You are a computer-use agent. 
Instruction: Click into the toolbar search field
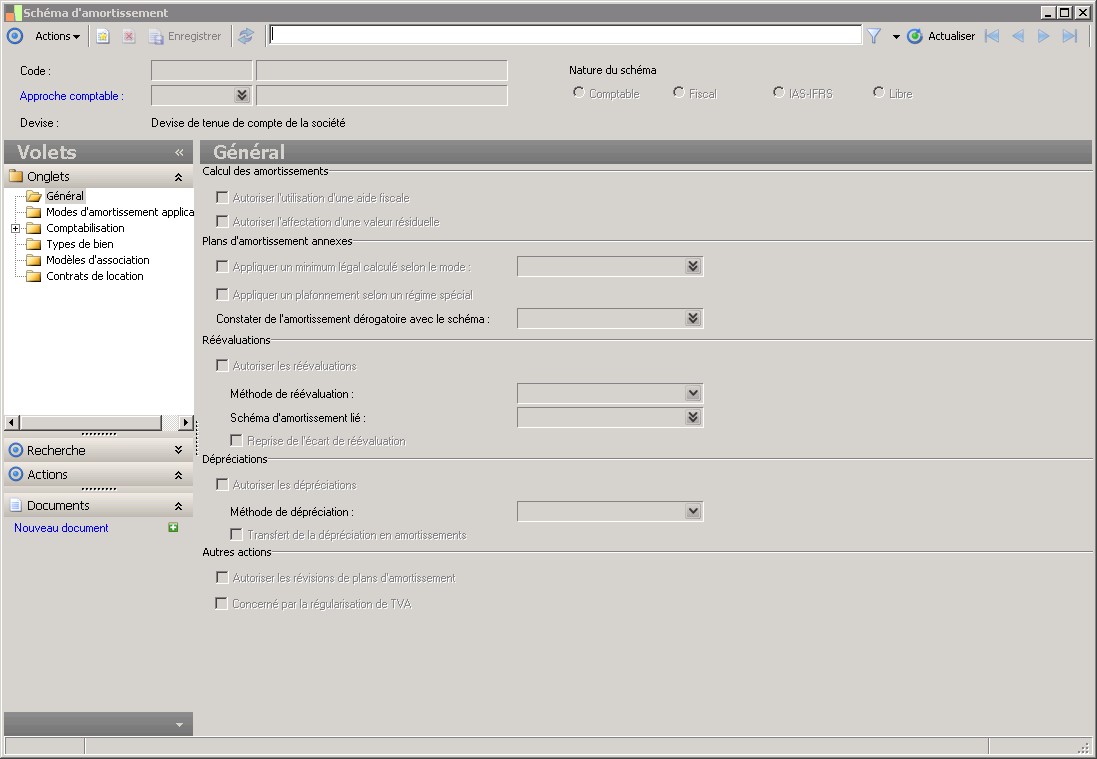coord(565,34)
